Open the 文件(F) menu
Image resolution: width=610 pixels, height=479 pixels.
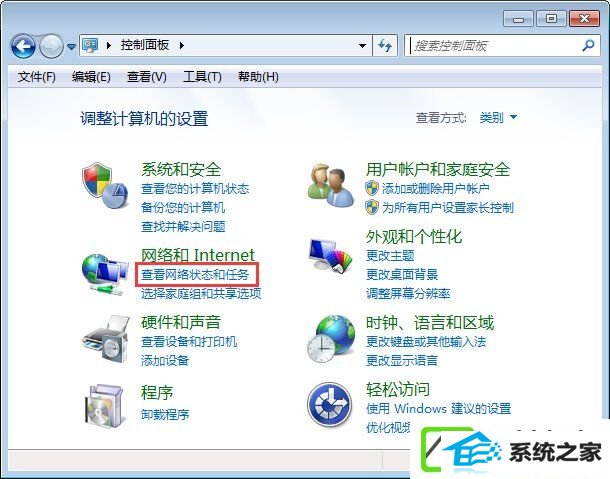[37, 77]
